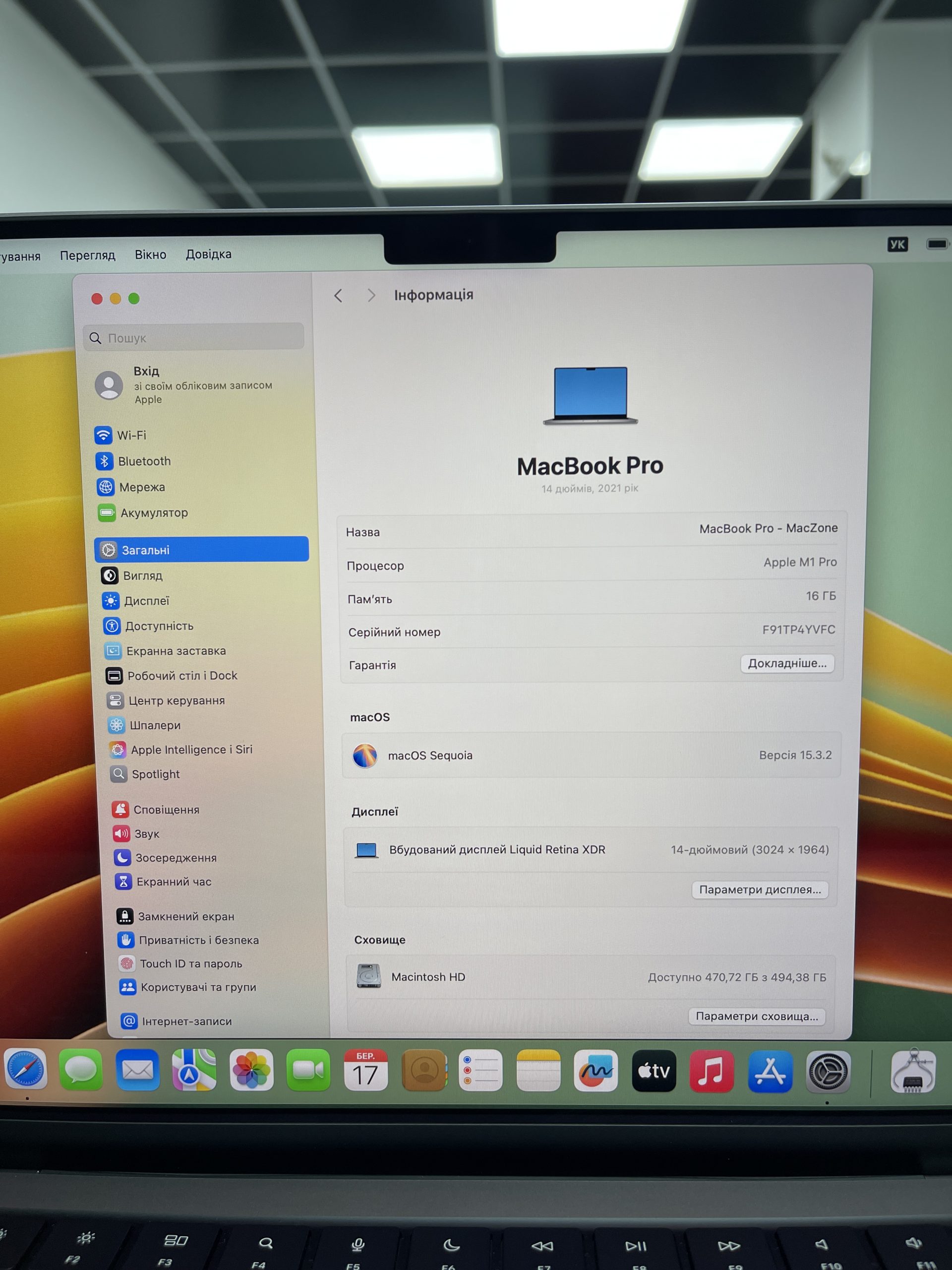Launch Reminders from the Dock
This screenshot has height=1270, width=952.
click(x=481, y=1072)
